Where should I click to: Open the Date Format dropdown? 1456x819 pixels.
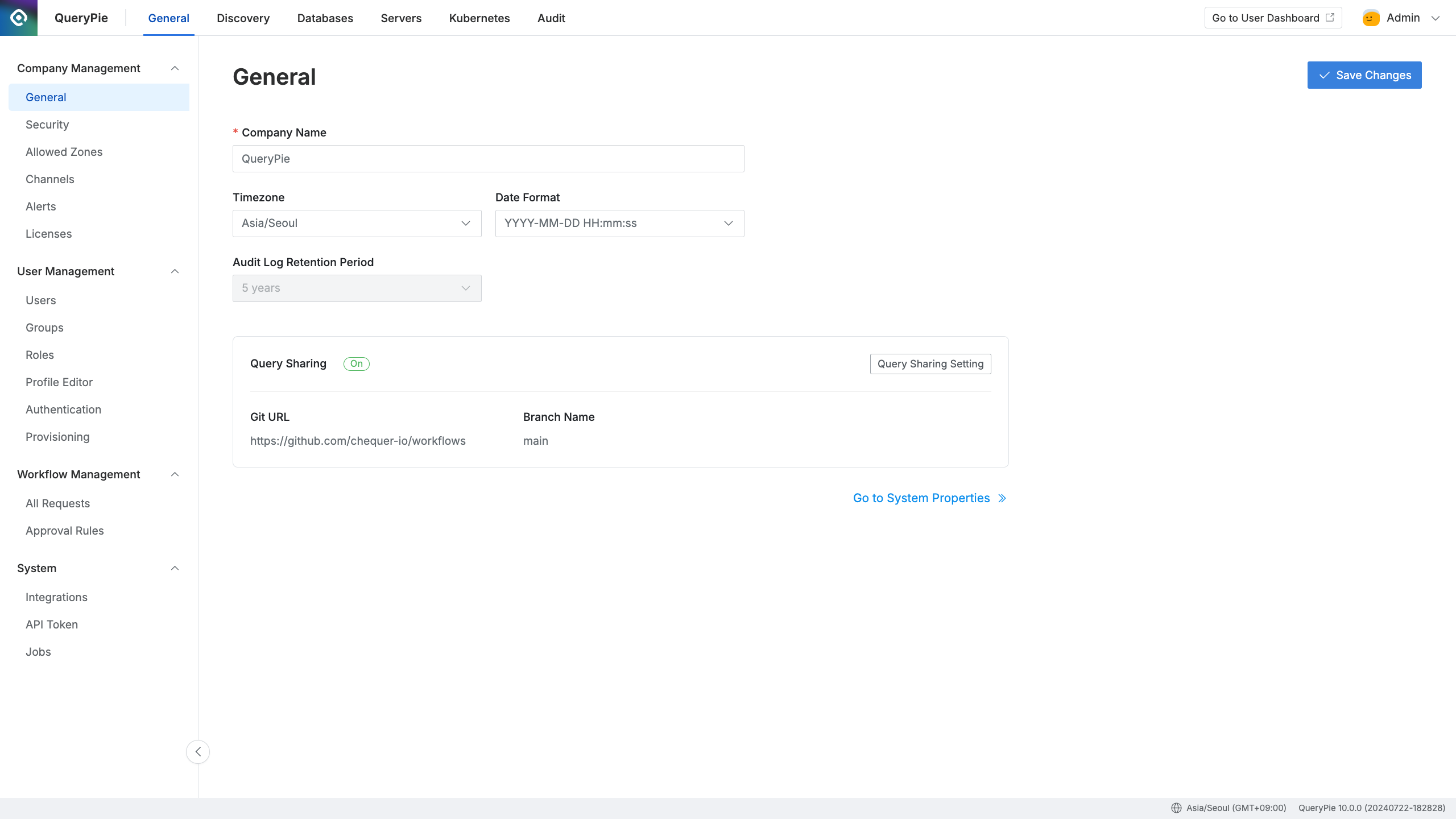pos(619,224)
